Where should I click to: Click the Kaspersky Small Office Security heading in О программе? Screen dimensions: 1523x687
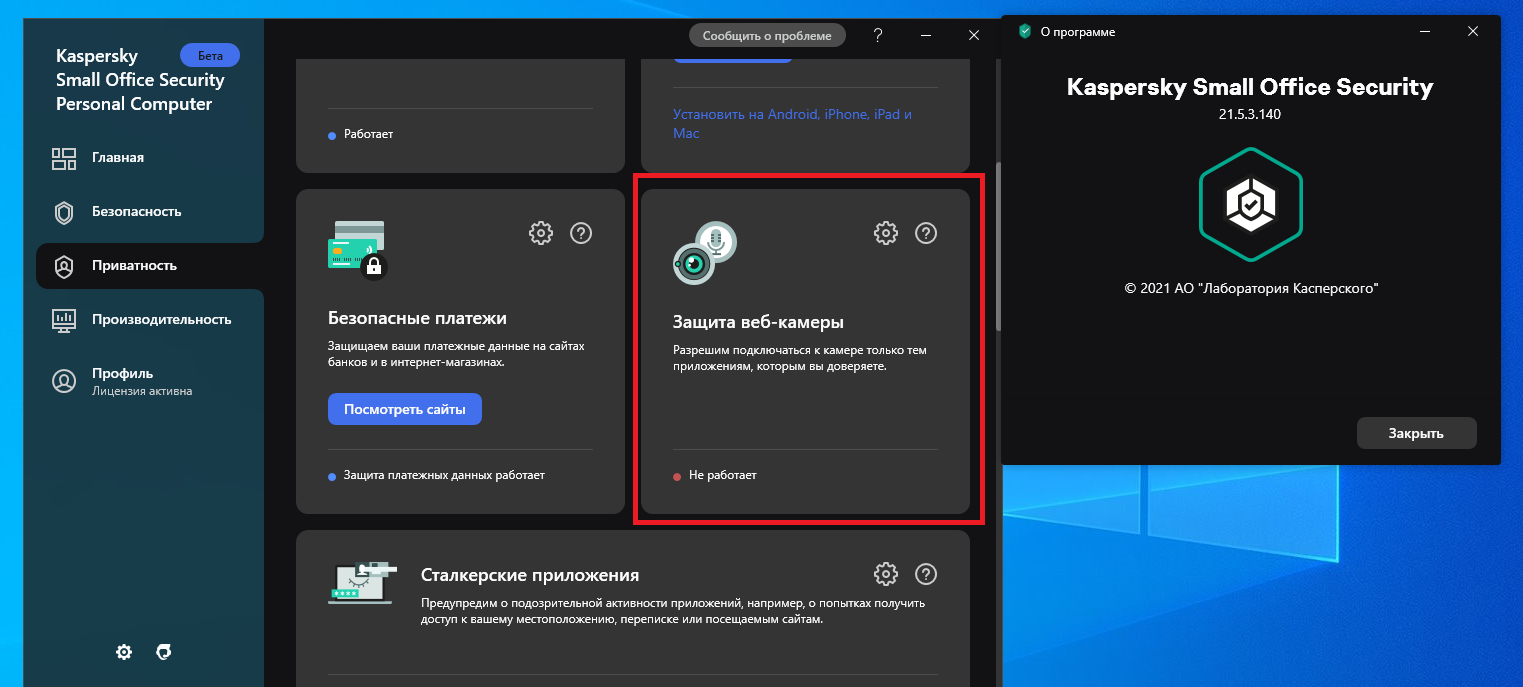click(x=1250, y=87)
